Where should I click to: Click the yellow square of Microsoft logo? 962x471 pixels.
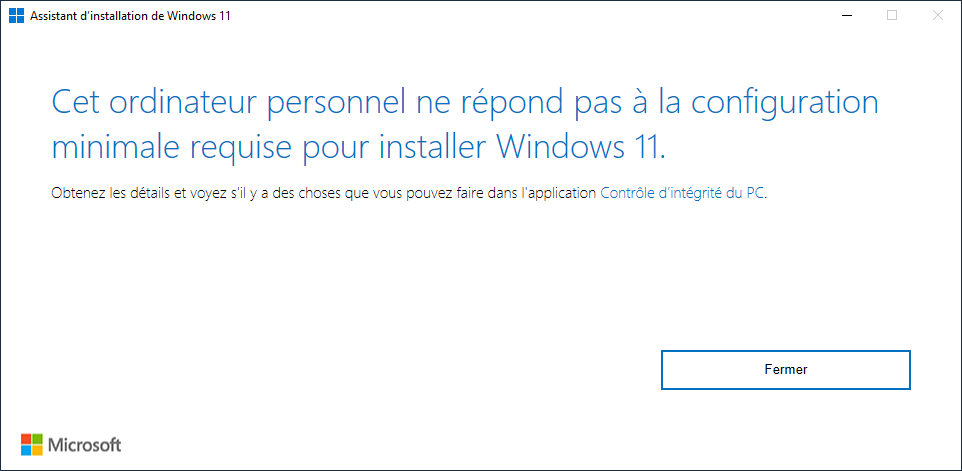coord(37,450)
